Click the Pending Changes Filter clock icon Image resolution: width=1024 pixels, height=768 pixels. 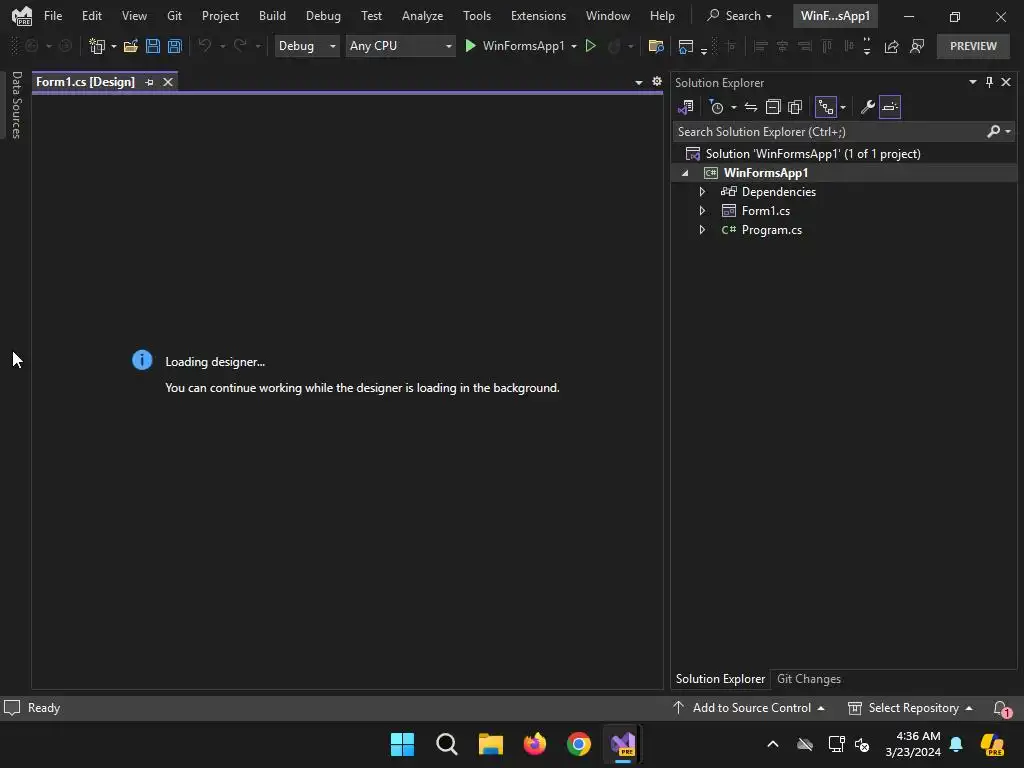coord(716,107)
